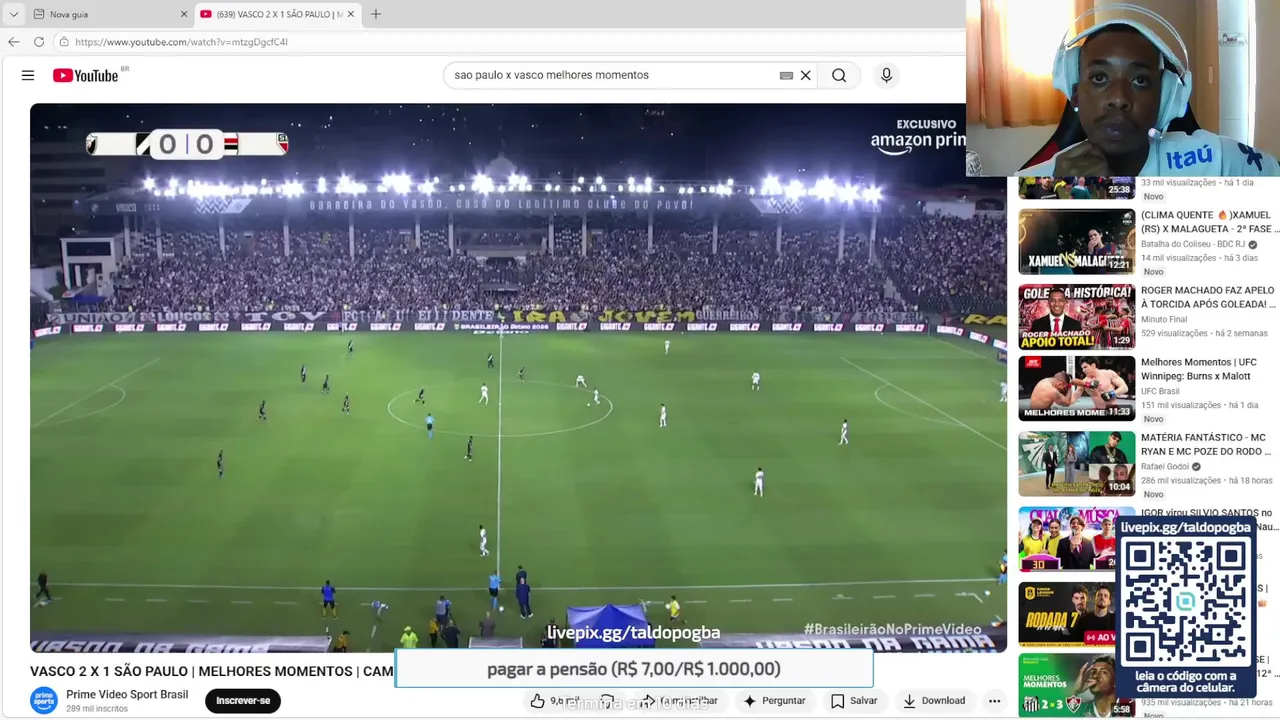Open the YouTube hamburger guide menu
Screen dimensions: 1280x720
coord(28,75)
